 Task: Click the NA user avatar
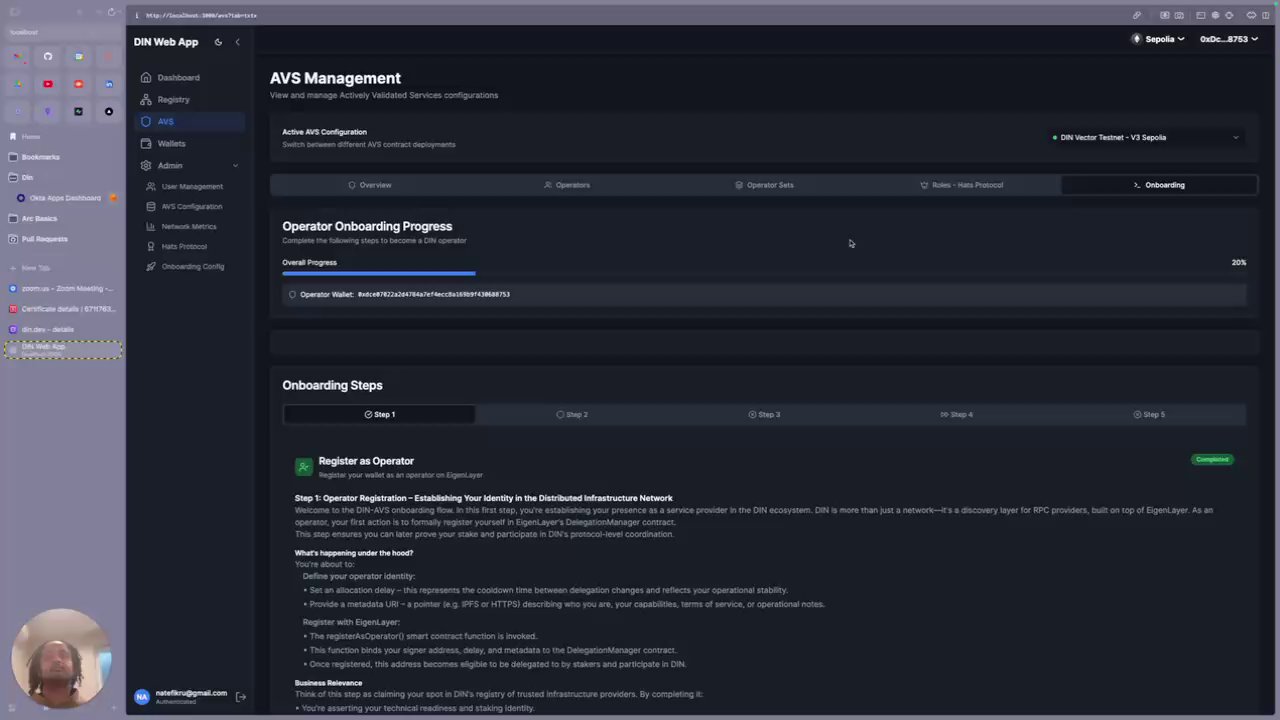pyautogui.click(x=142, y=697)
